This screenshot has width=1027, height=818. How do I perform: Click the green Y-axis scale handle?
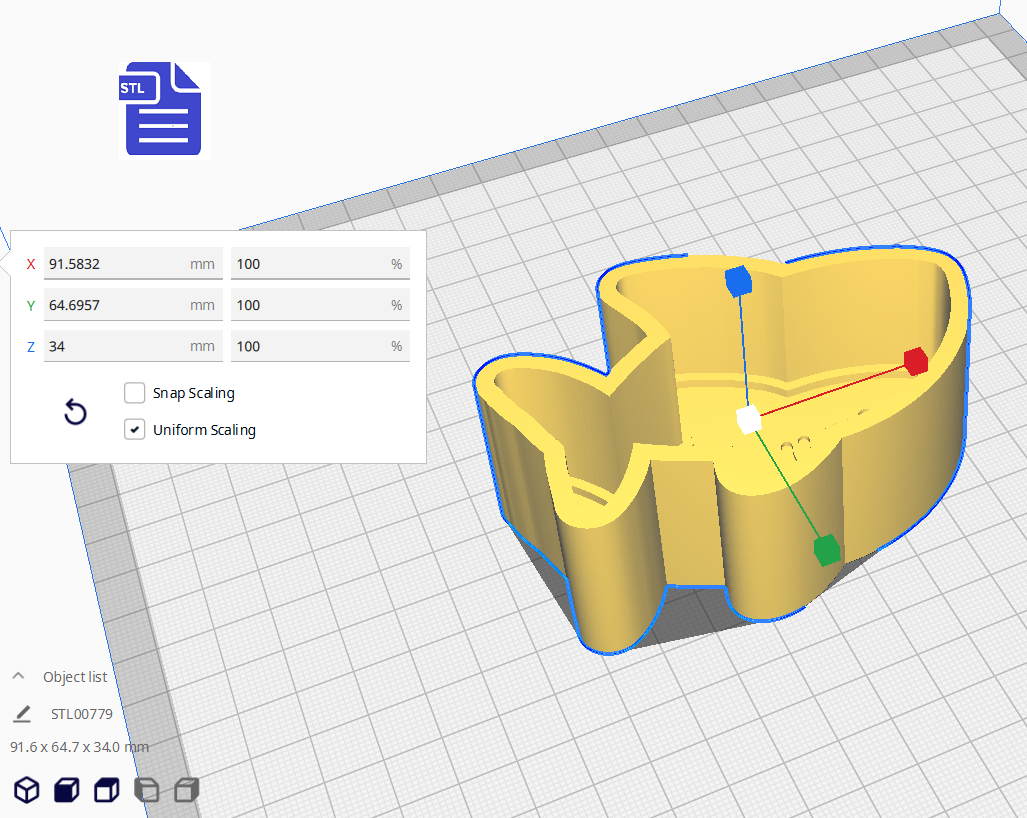pos(827,549)
